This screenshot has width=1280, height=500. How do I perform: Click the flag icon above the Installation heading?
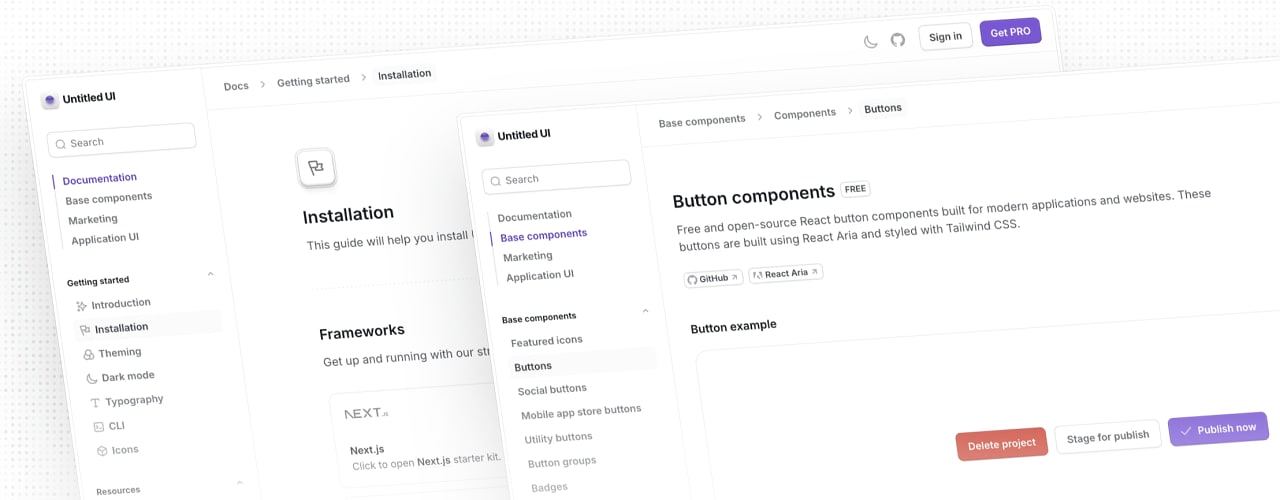tap(316, 168)
